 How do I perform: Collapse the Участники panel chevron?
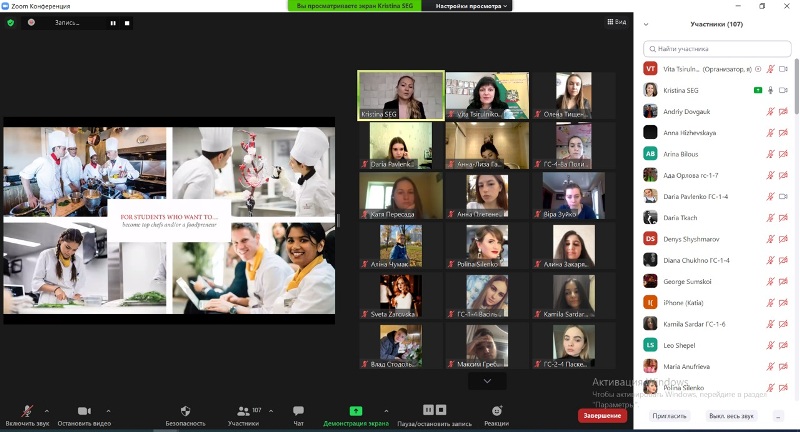(x=646, y=24)
